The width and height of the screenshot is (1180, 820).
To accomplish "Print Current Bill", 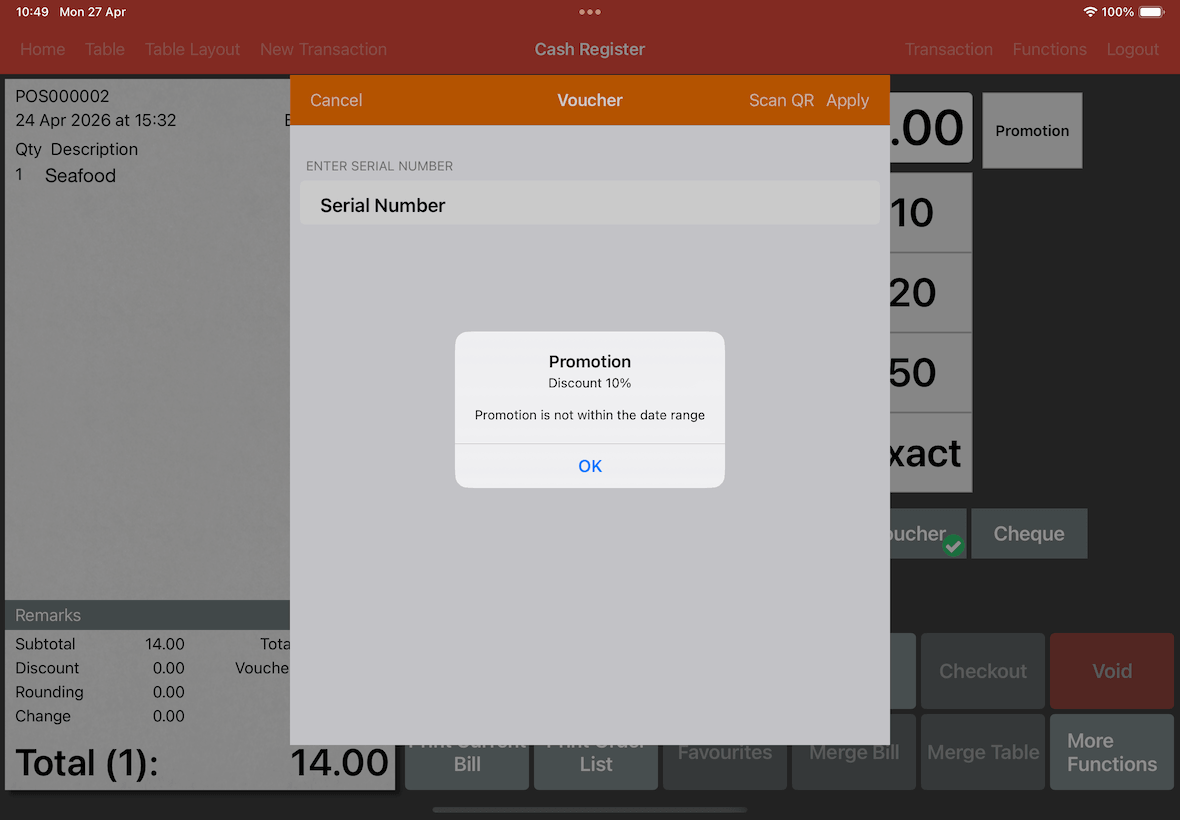I will click(x=467, y=766).
